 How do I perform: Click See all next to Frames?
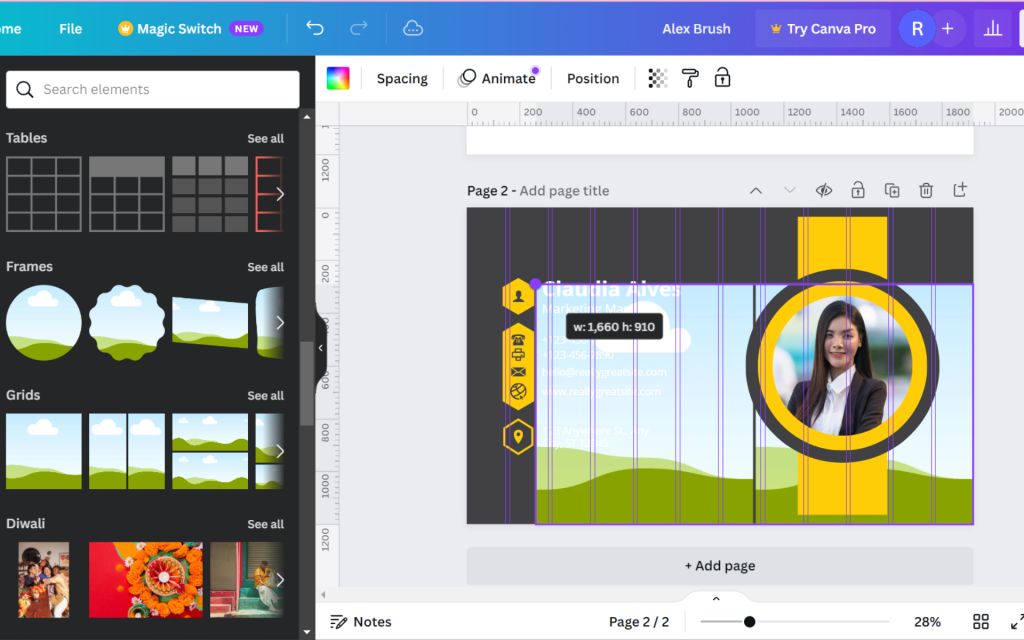tap(265, 267)
